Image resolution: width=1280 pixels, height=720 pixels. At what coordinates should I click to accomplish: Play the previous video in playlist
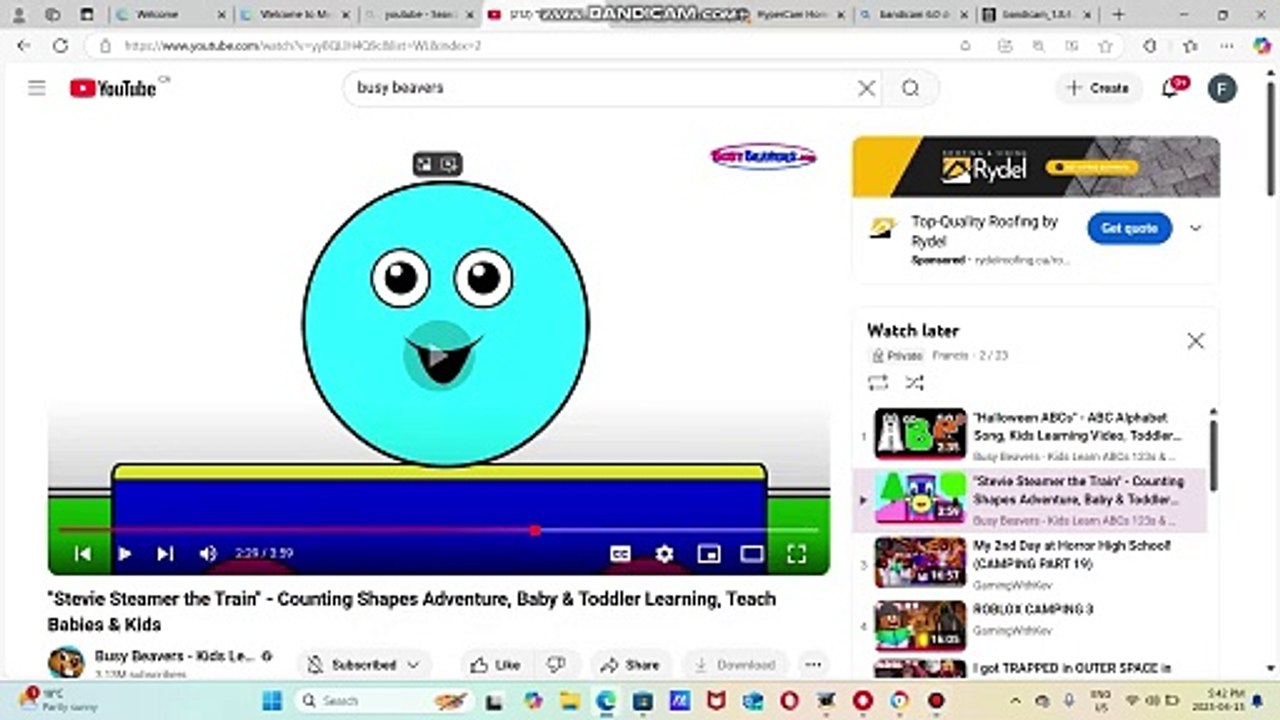click(x=83, y=553)
